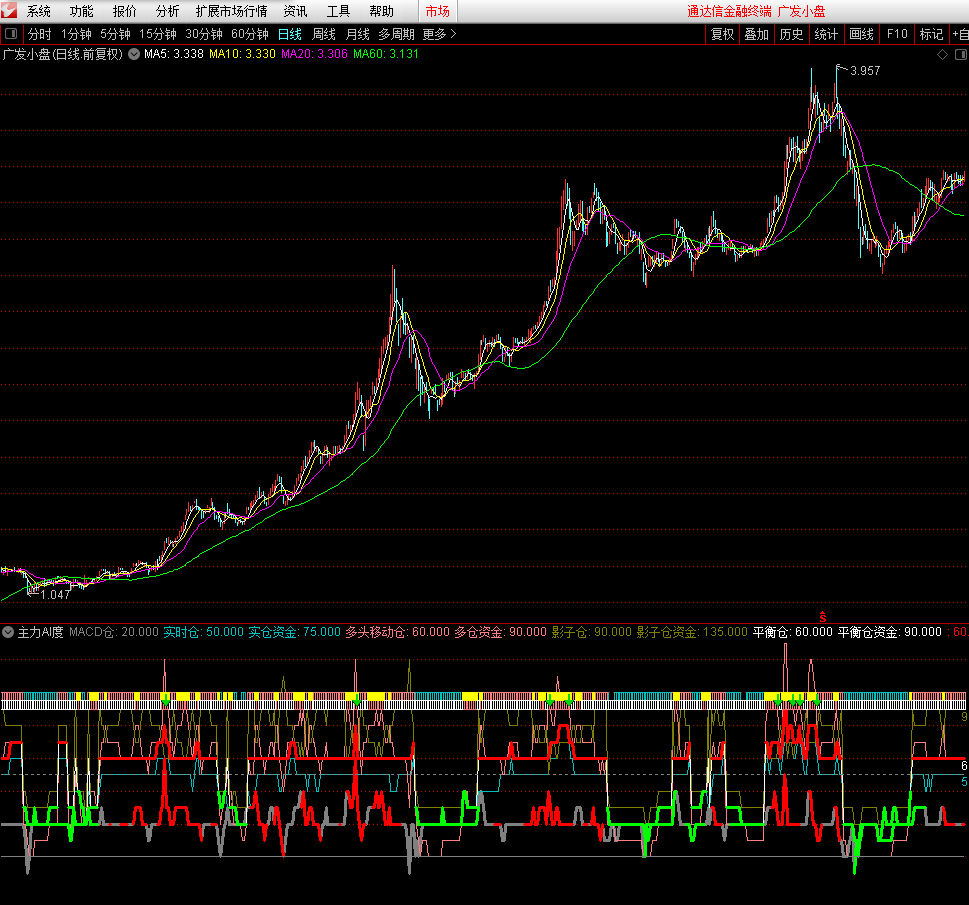Select the 30分钟 period tab

[204, 34]
